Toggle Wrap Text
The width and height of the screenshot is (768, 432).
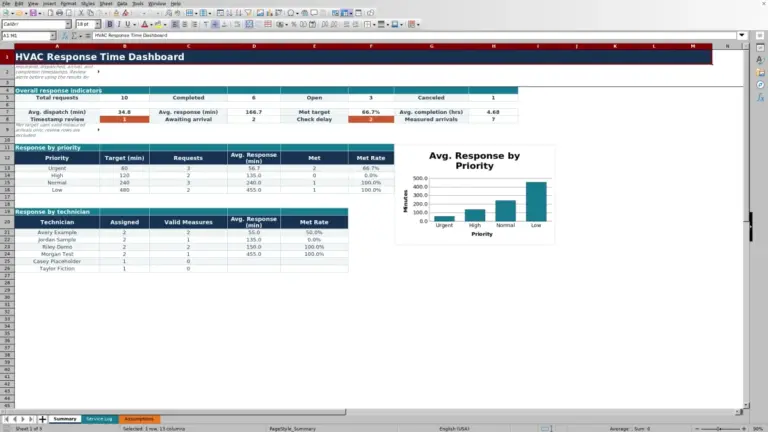click(x=237, y=24)
